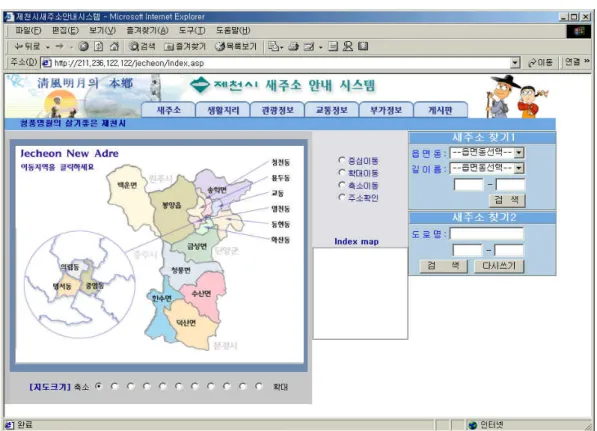Open the History (목록보기) toolbar button
Screen dimensions: 597x431
pos(236,46)
